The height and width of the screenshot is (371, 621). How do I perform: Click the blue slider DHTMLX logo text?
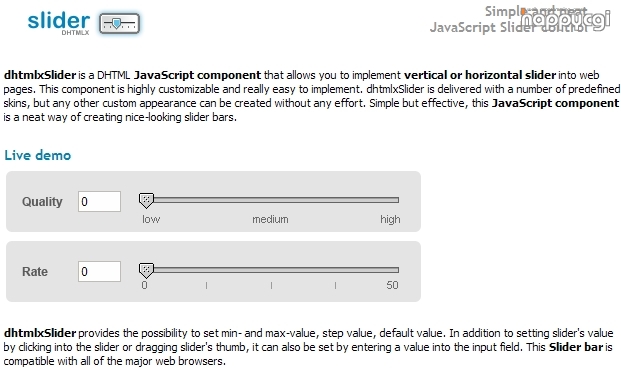(x=59, y=22)
